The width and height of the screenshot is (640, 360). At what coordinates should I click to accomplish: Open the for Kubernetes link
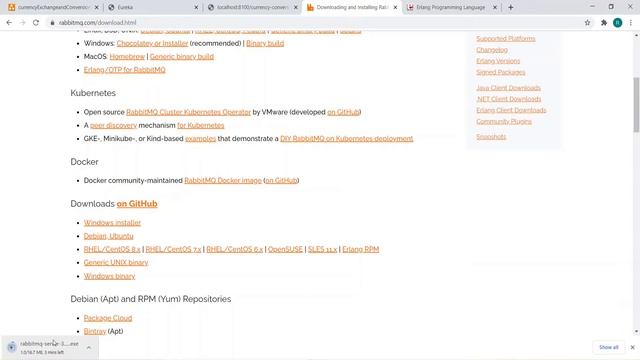pos(200,125)
